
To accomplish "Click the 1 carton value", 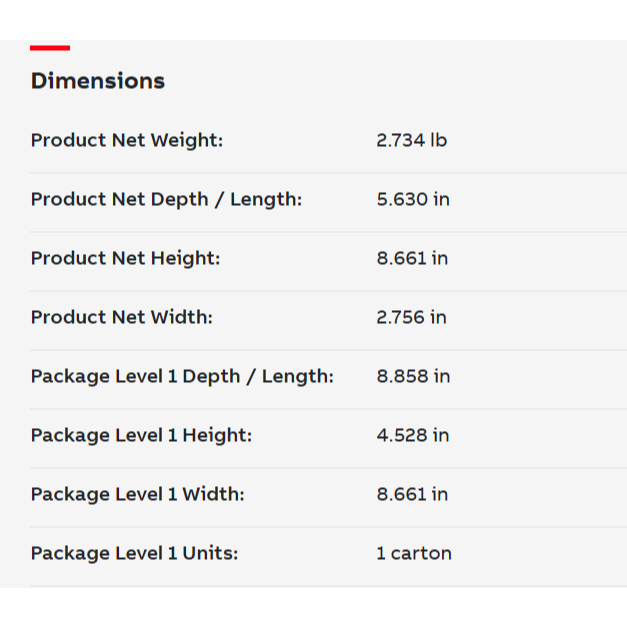I will coord(414,554).
